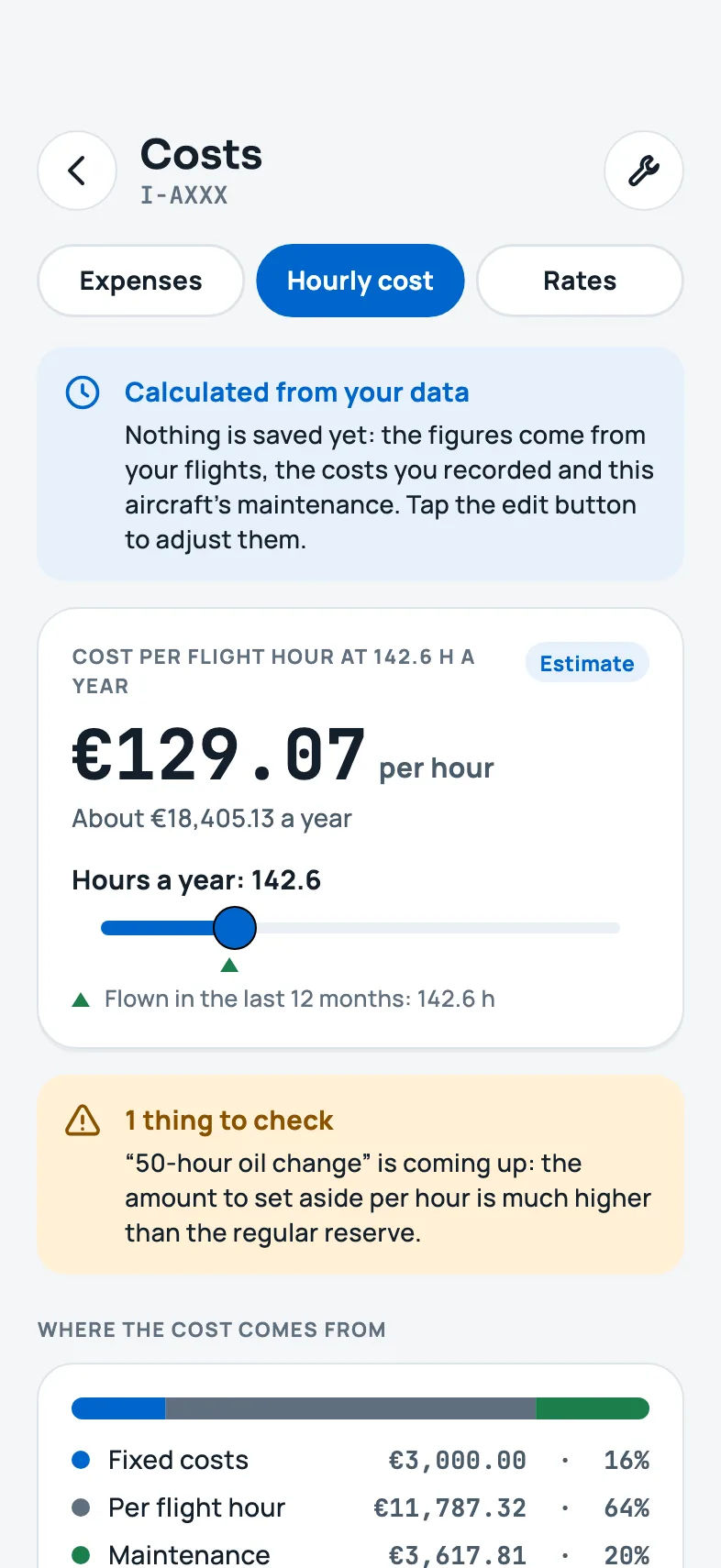Tap green triangle beside Flown in last 12 months
The height and width of the screenshot is (1568, 721).
81,999
